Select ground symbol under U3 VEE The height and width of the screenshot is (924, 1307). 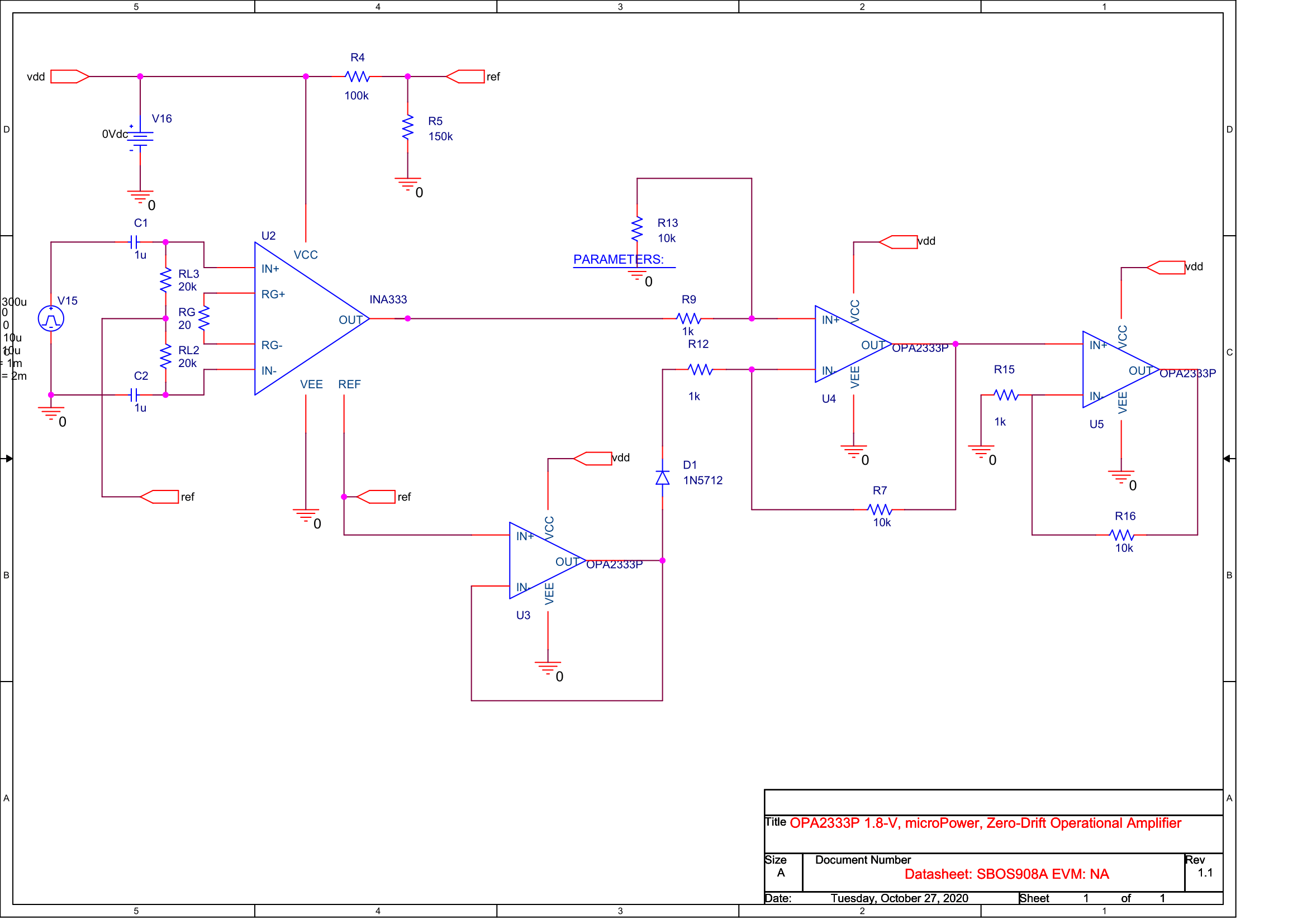click(548, 668)
